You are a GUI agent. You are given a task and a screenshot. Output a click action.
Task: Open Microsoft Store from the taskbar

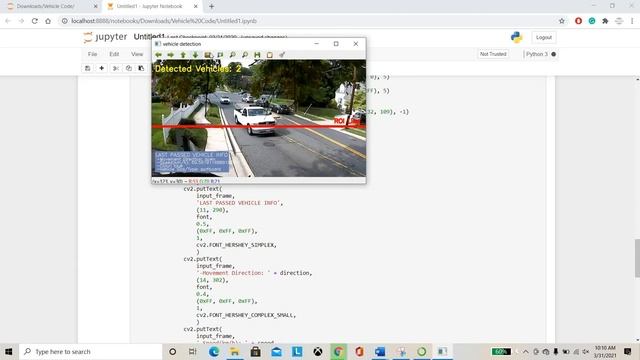256,351
